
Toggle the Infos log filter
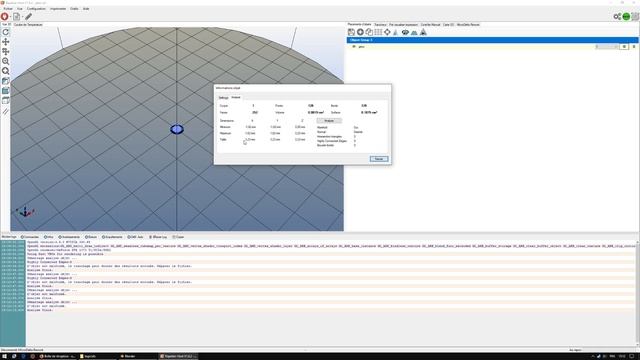click(49, 237)
